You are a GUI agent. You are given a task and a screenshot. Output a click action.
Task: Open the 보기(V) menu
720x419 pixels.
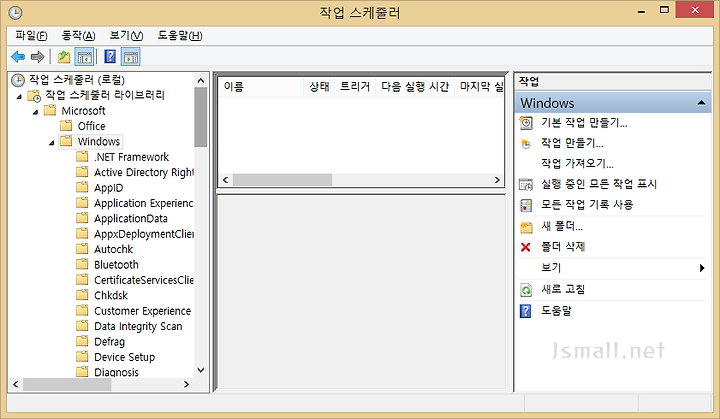point(126,35)
